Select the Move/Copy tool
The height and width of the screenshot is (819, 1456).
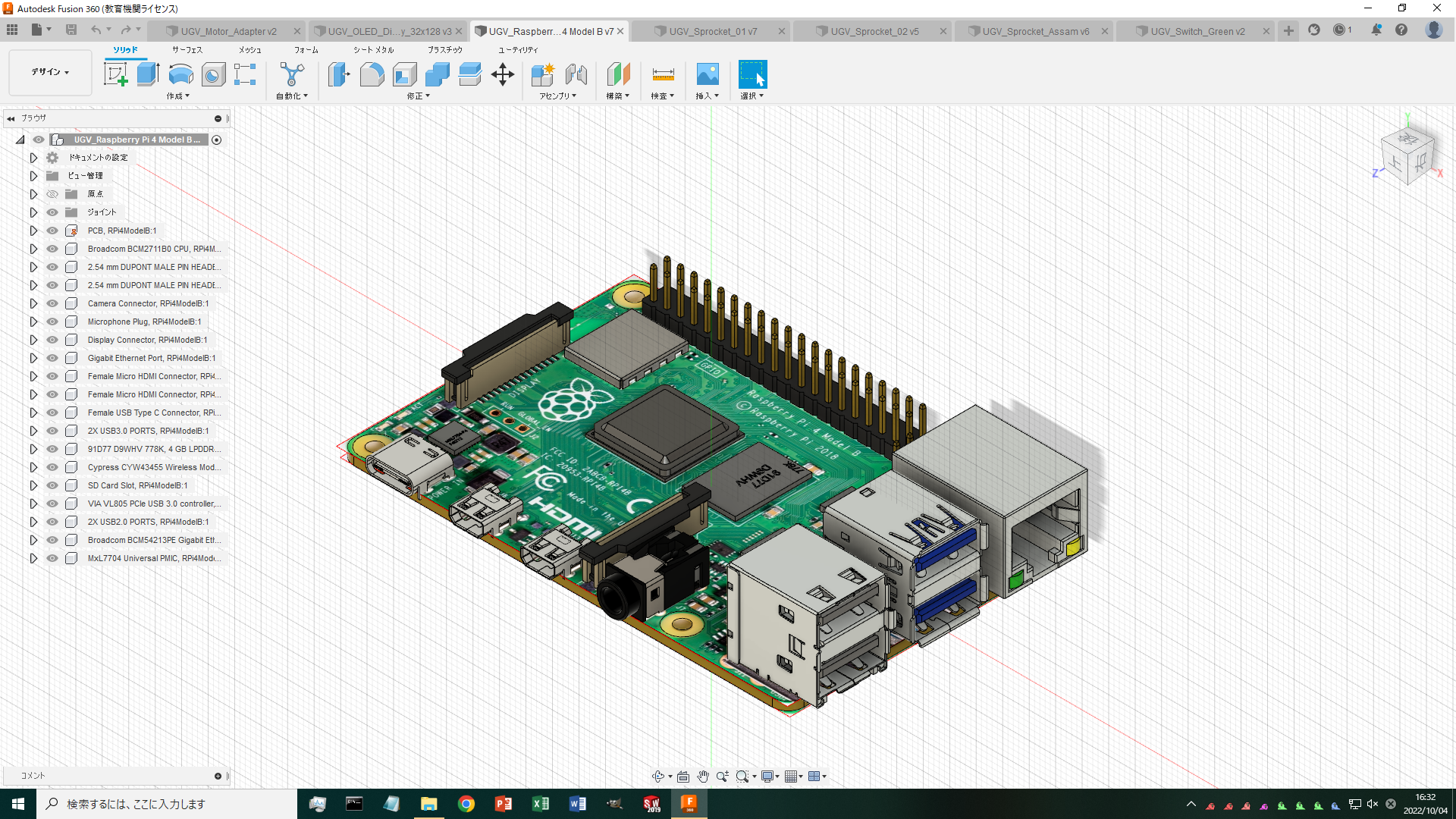(x=502, y=74)
